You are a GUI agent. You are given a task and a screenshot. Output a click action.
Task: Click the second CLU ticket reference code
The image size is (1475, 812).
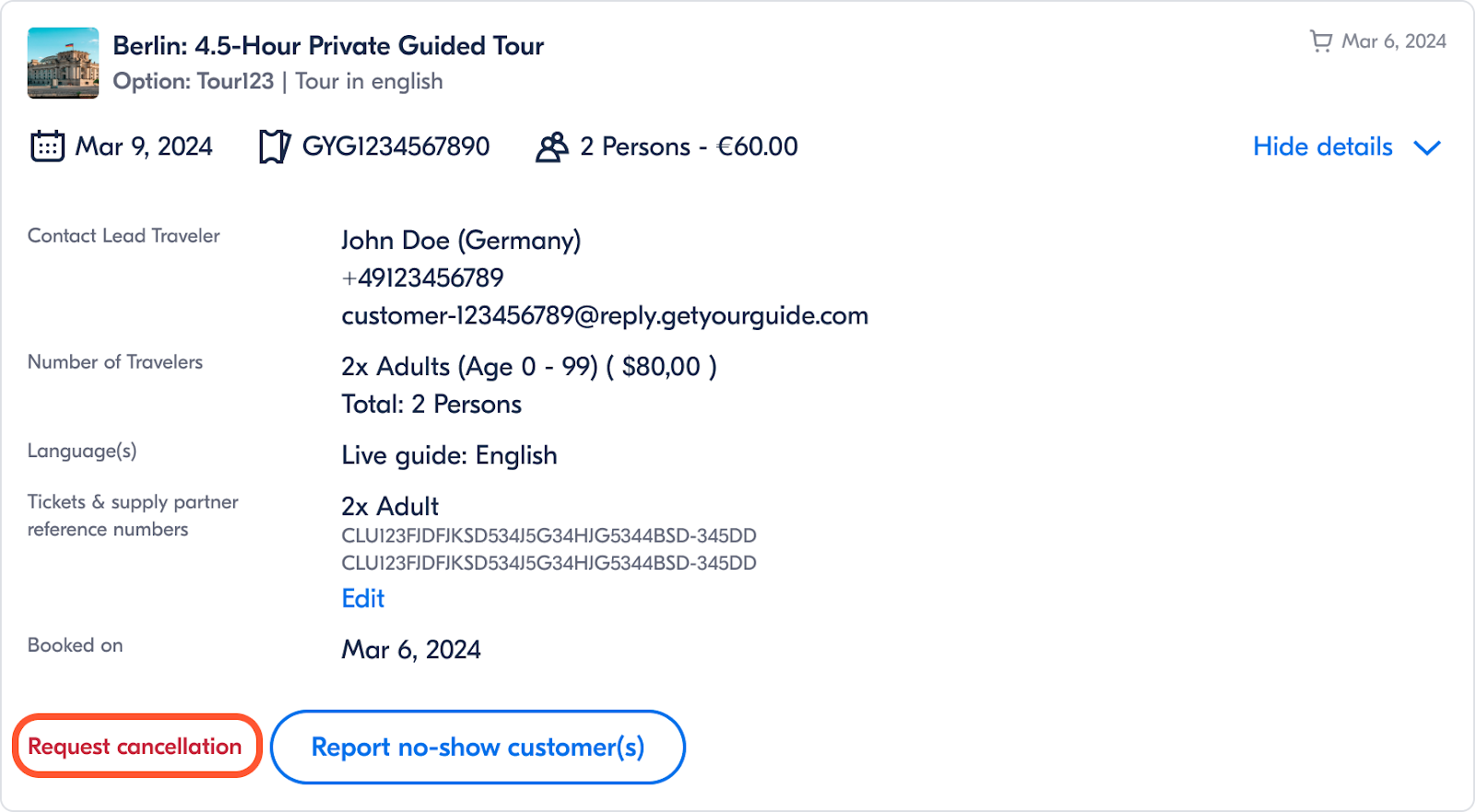549,563
